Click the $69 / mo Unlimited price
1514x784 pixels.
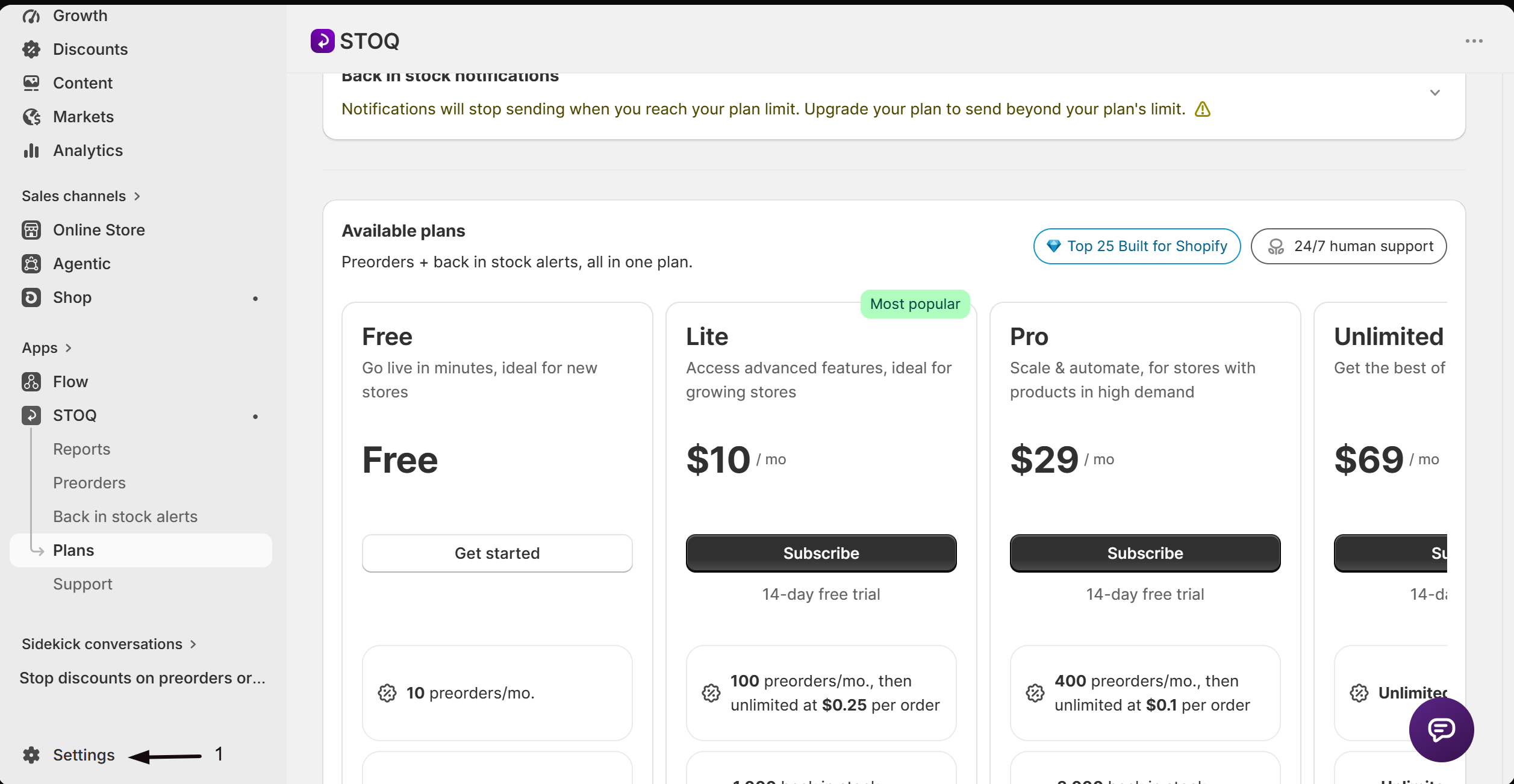point(1387,459)
